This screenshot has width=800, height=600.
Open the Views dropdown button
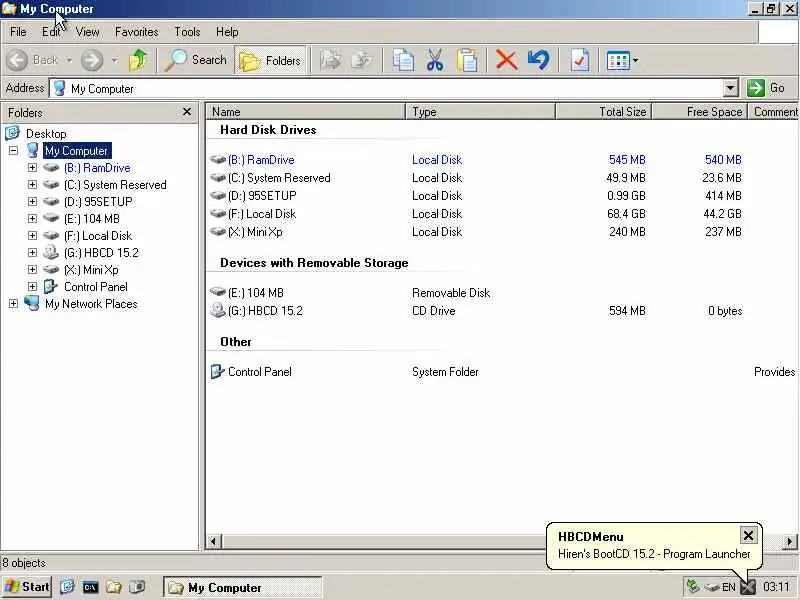point(622,61)
